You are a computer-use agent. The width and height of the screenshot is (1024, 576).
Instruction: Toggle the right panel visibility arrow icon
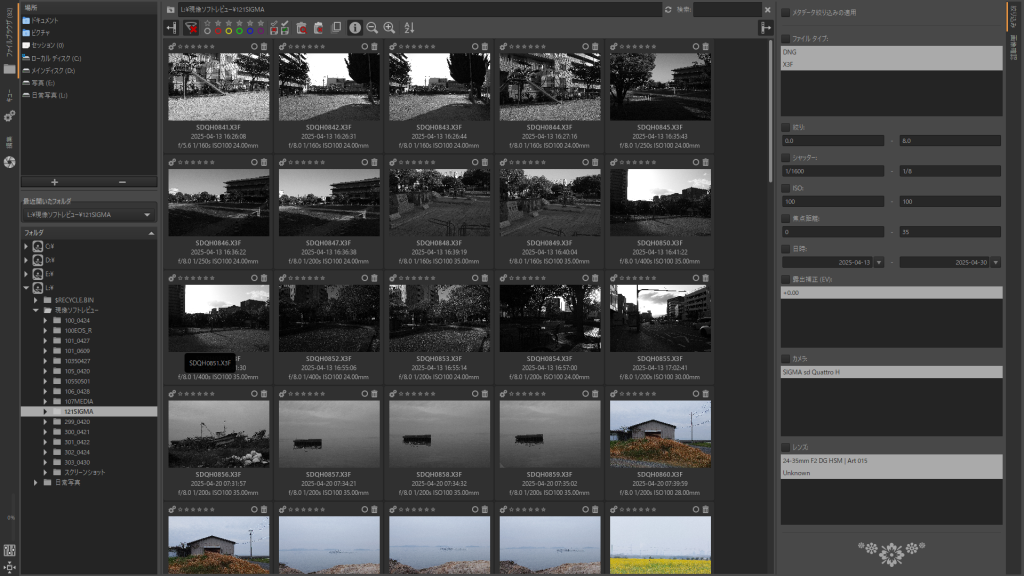(765, 27)
